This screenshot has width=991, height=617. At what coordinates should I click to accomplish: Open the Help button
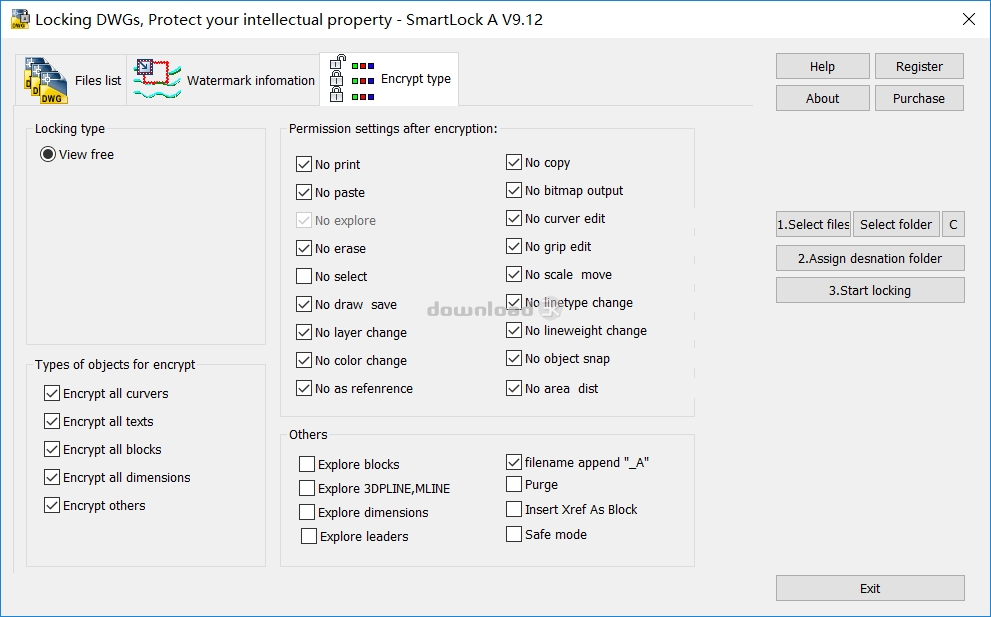point(822,66)
